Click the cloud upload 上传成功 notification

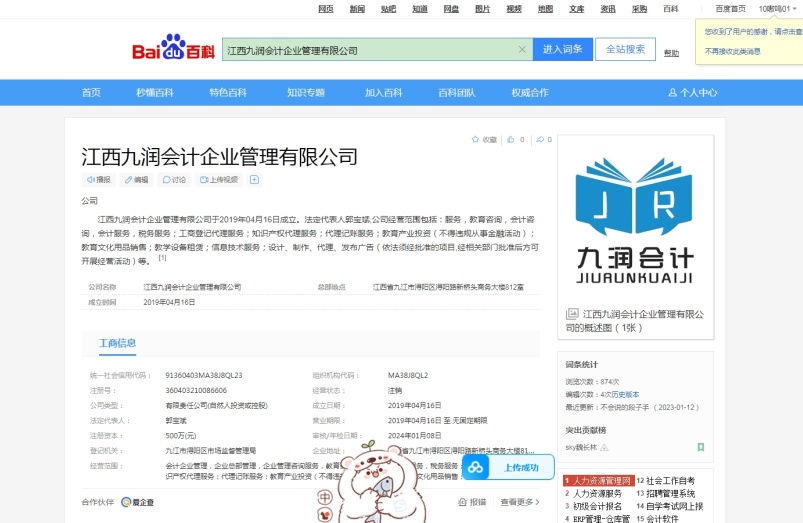tap(508, 467)
